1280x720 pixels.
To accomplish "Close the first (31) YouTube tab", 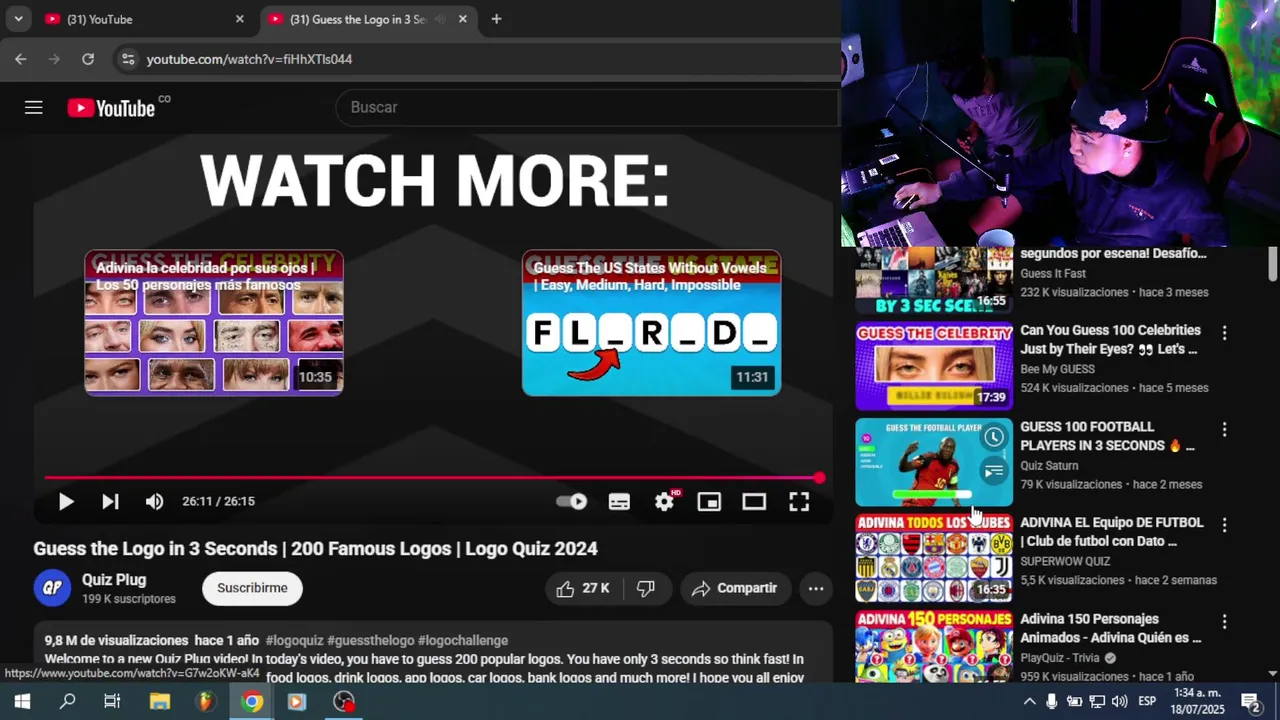I will click(239, 19).
